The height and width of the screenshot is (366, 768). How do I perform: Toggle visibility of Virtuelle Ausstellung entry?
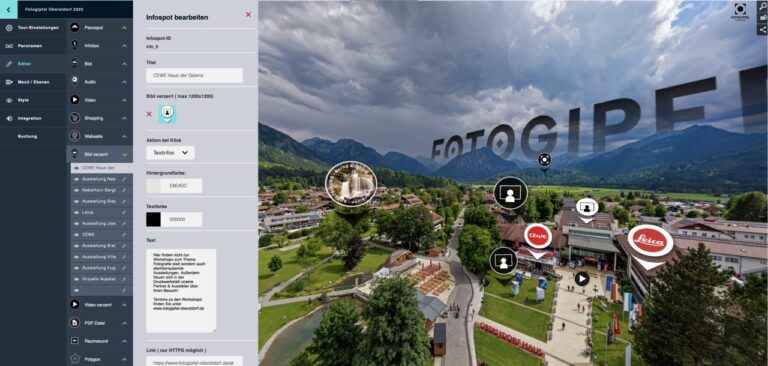pyautogui.click(x=76, y=279)
